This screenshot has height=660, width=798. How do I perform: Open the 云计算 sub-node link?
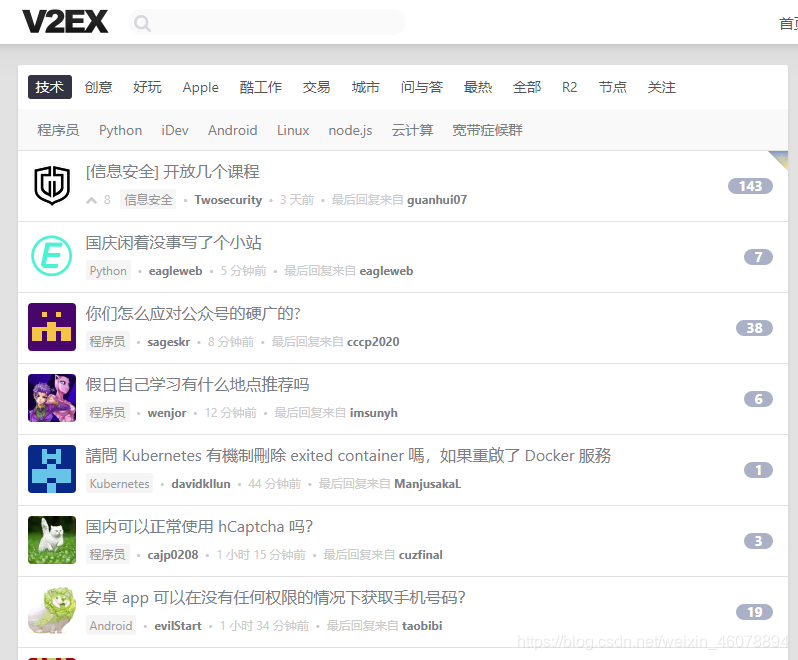tap(412, 130)
